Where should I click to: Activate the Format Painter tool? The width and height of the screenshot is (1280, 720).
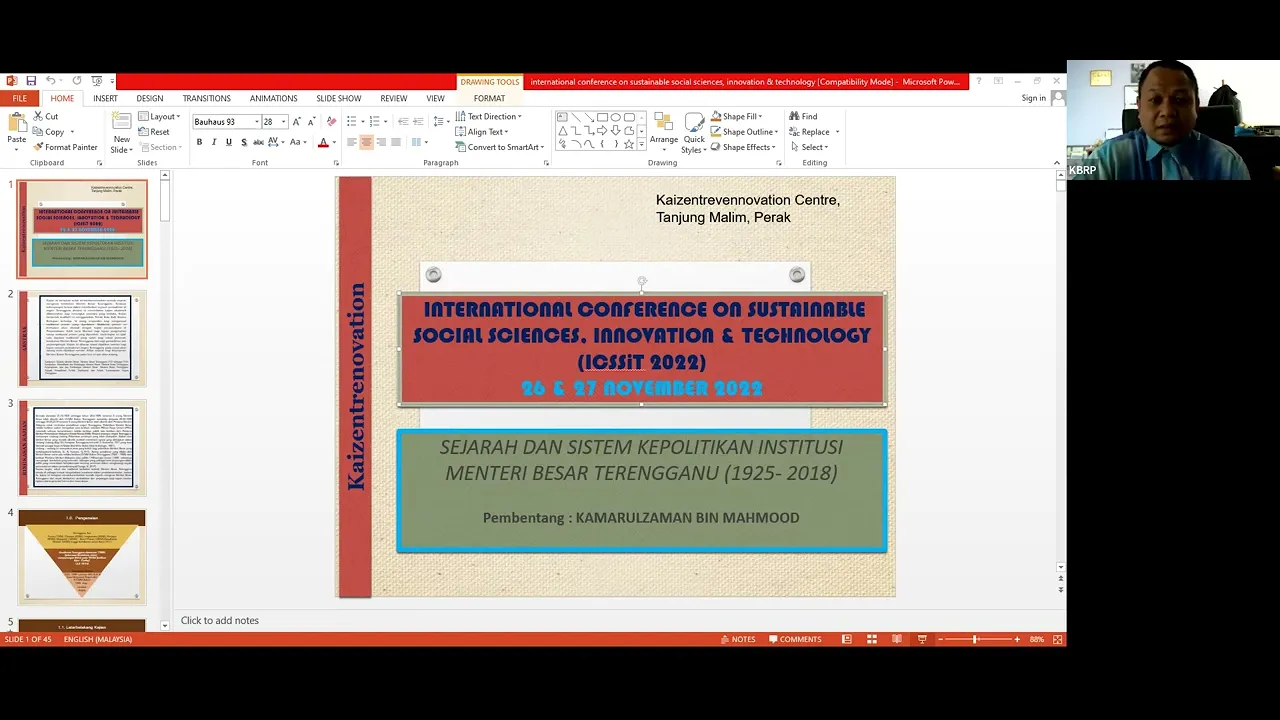(65, 147)
